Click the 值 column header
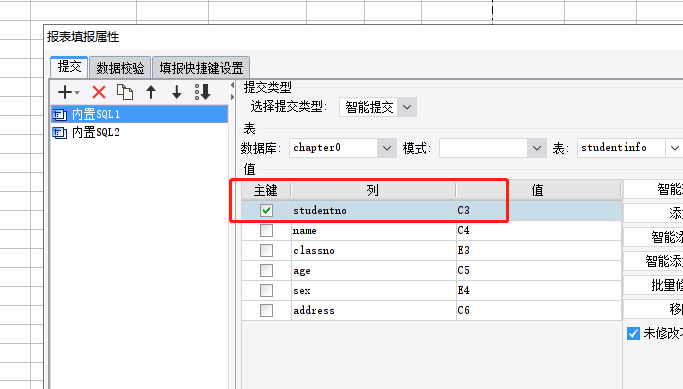 tap(538, 190)
